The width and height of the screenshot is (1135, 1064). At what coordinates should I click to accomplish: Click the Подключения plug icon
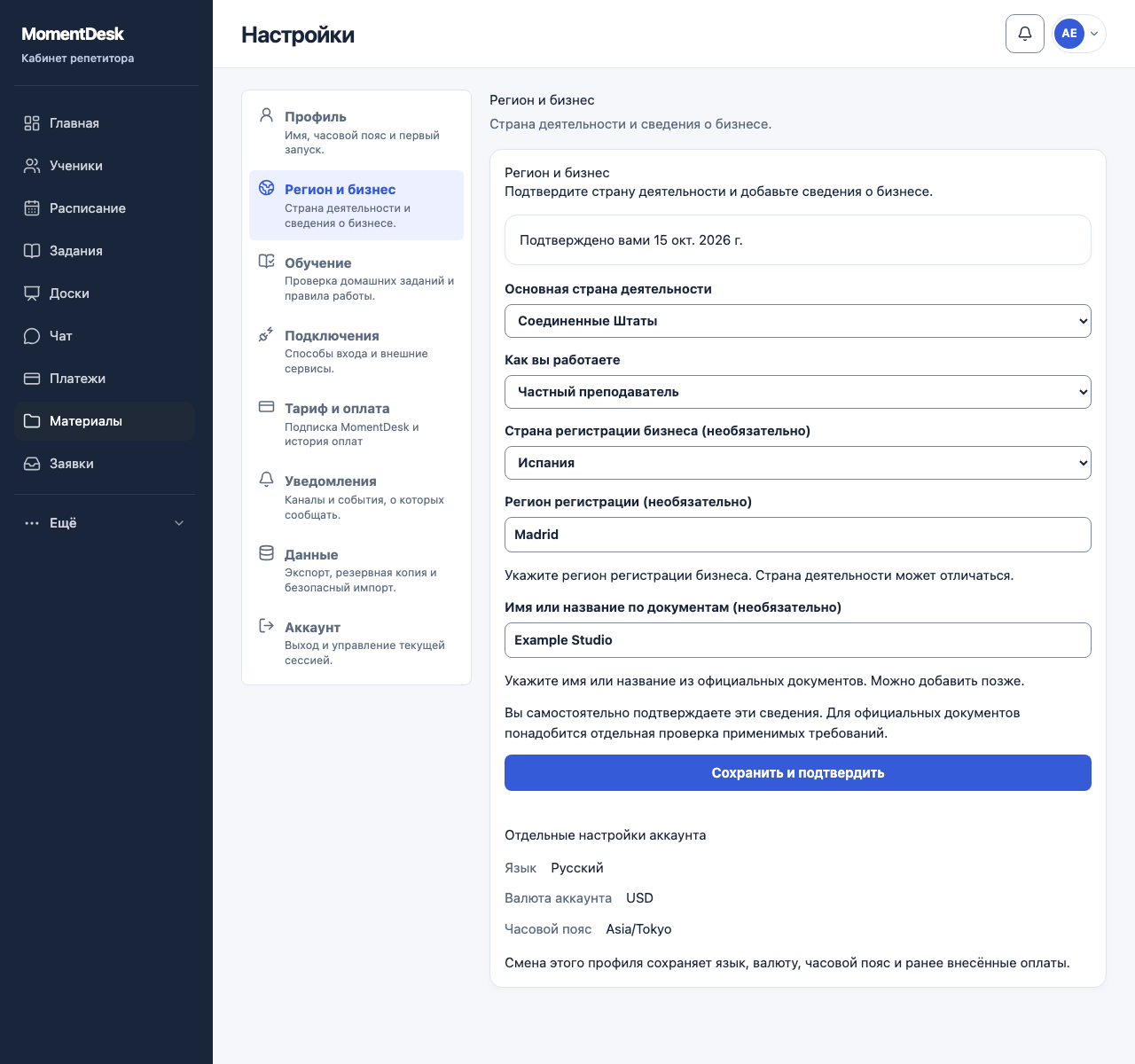pos(266,334)
